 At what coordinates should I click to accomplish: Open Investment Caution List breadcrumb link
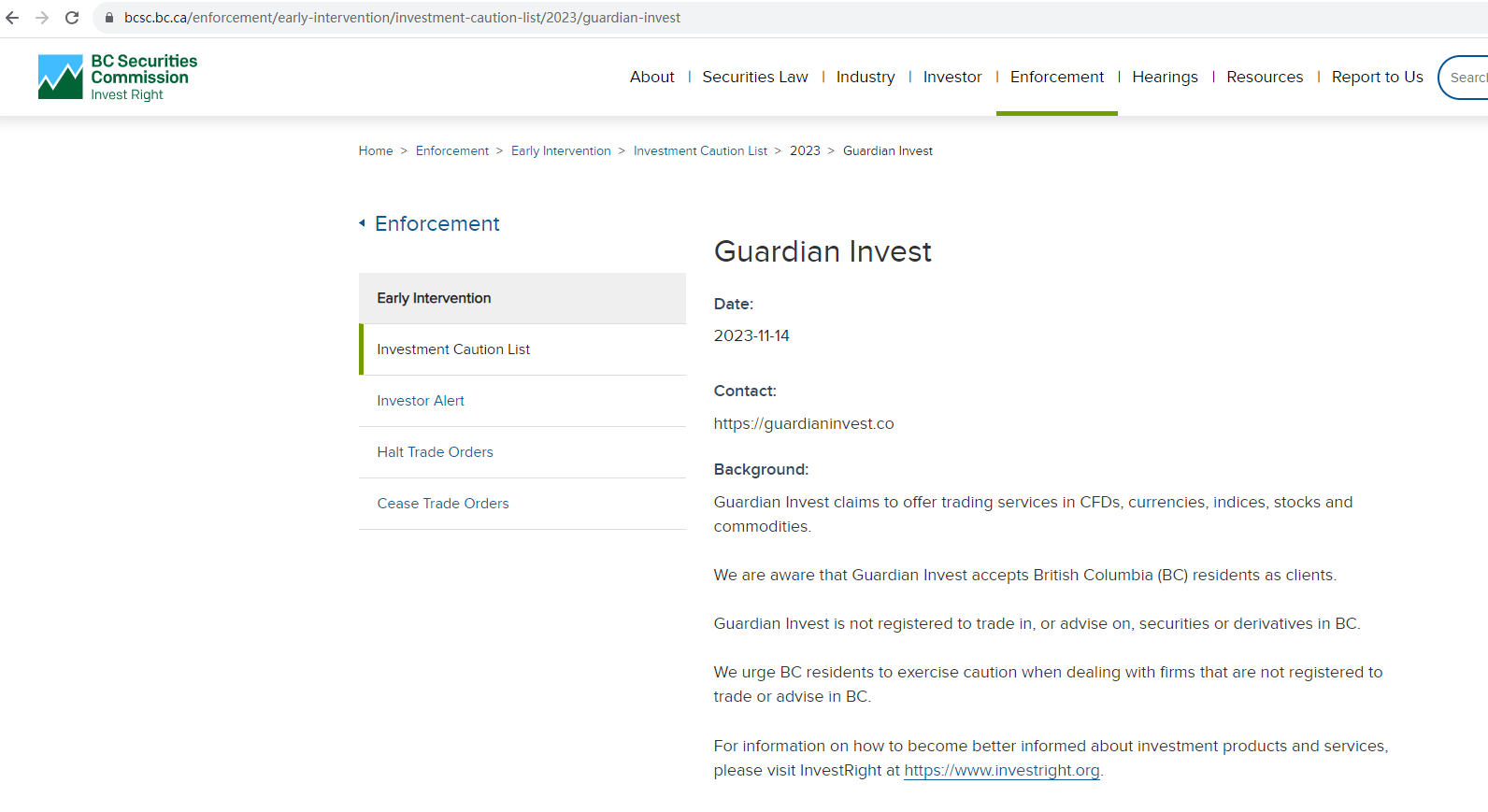pos(700,150)
